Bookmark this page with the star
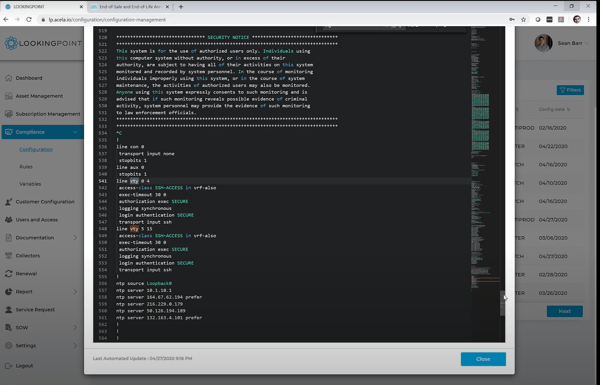This screenshot has width=600, height=385. tap(523, 20)
